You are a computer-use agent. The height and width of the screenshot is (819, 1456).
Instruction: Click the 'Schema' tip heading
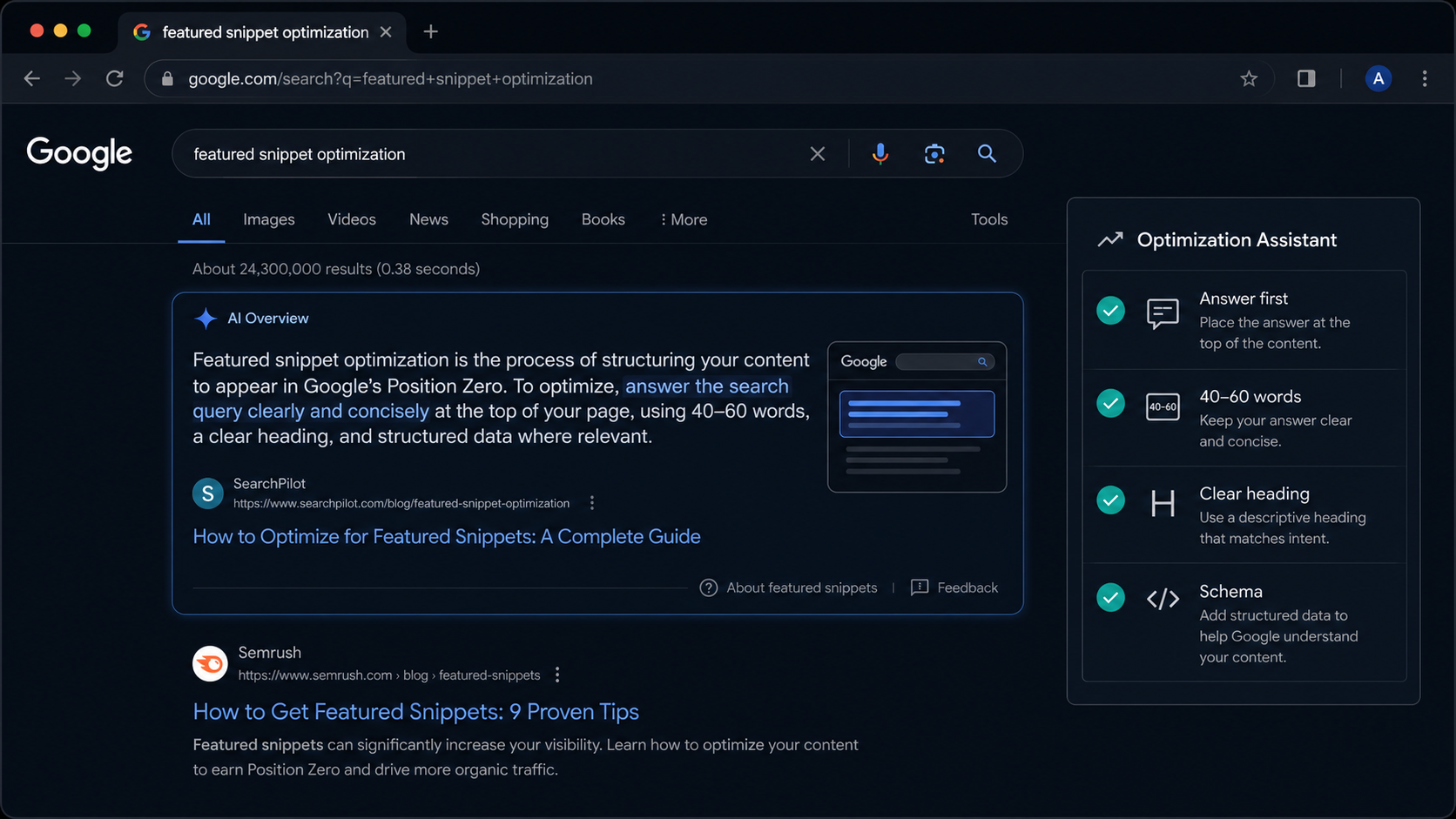(1230, 591)
